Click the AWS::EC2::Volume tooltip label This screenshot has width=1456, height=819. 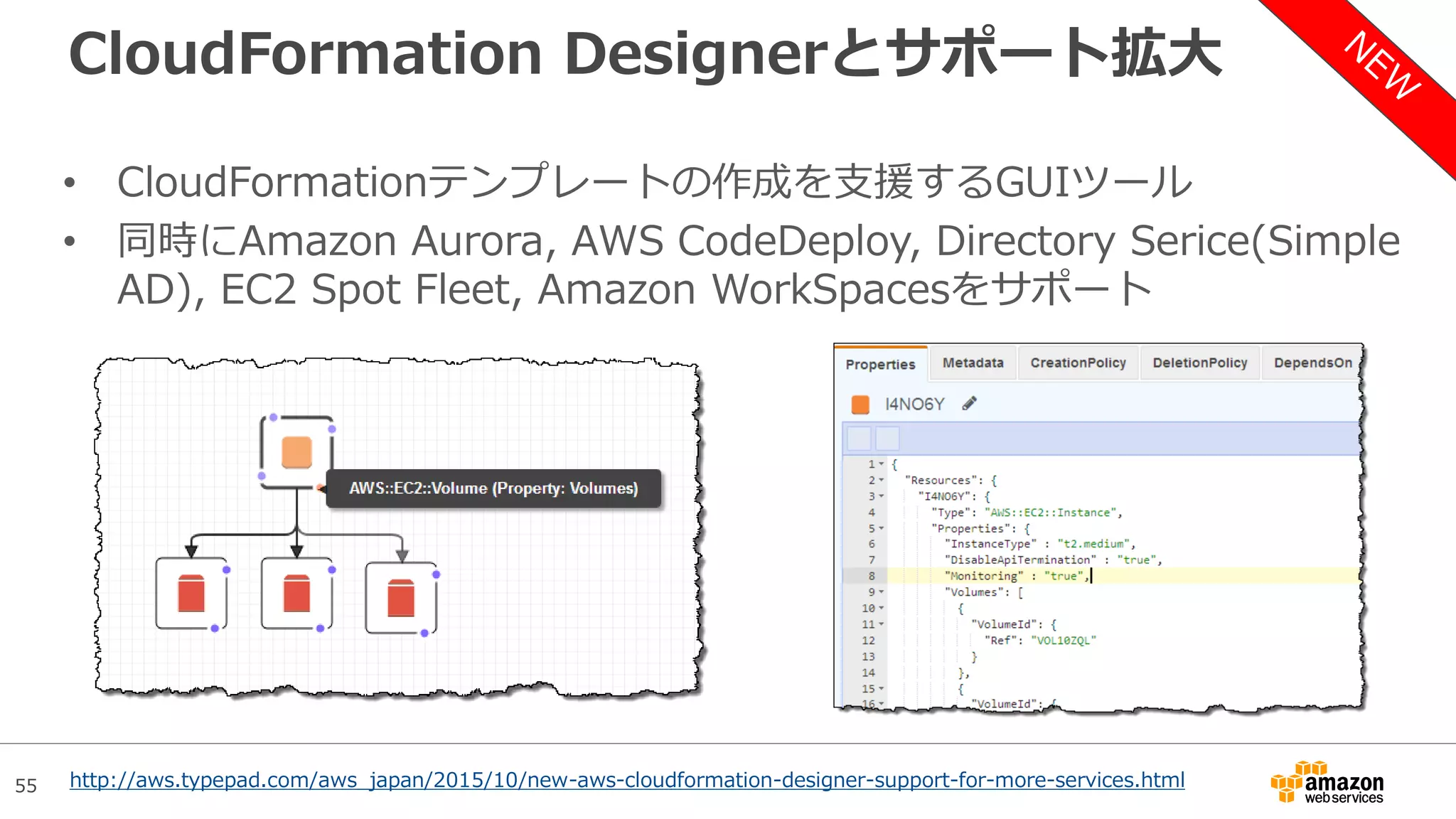(x=493, y=488)
